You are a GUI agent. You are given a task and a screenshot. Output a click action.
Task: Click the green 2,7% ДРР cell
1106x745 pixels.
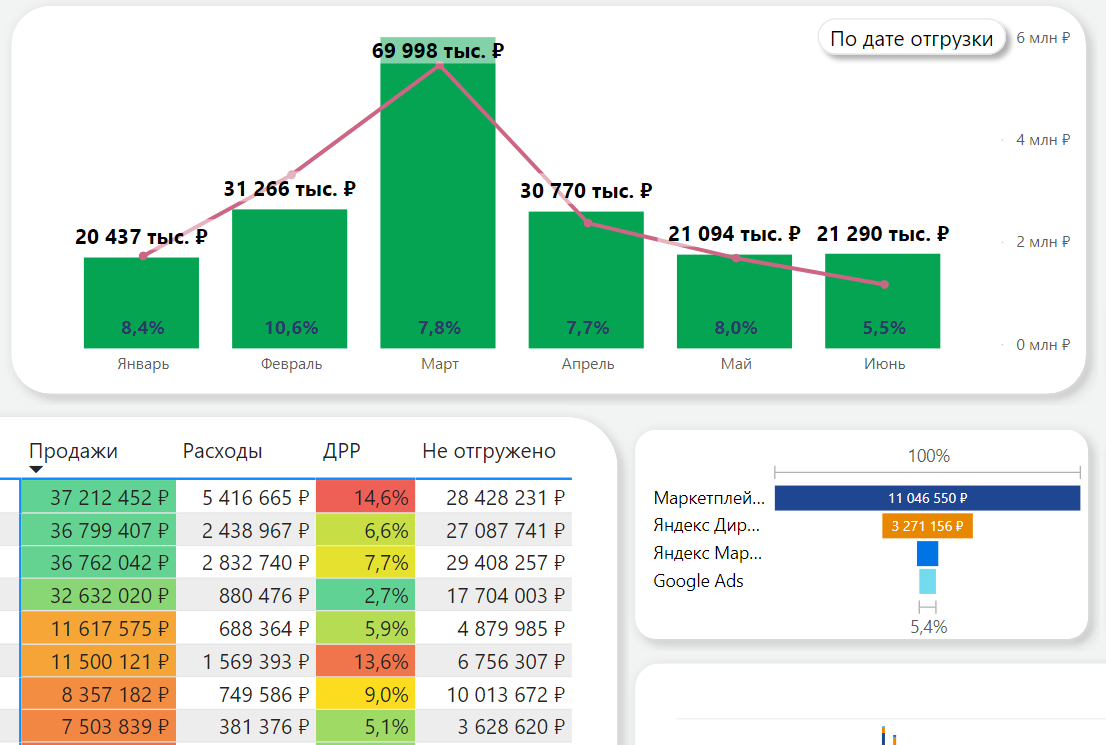click(x=365, y=596)
